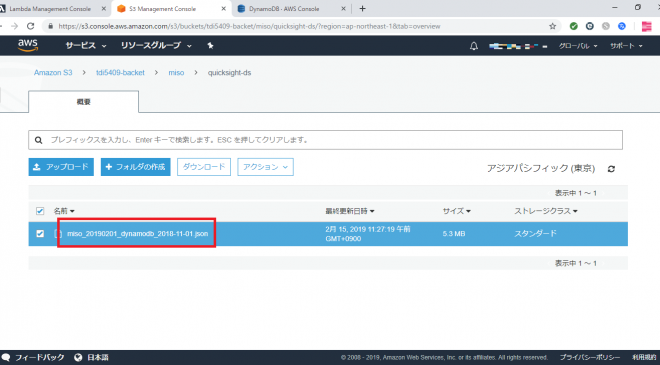The image size is (660, 365).
Task: Focus the prefix search input field
Action: [325, 140]
